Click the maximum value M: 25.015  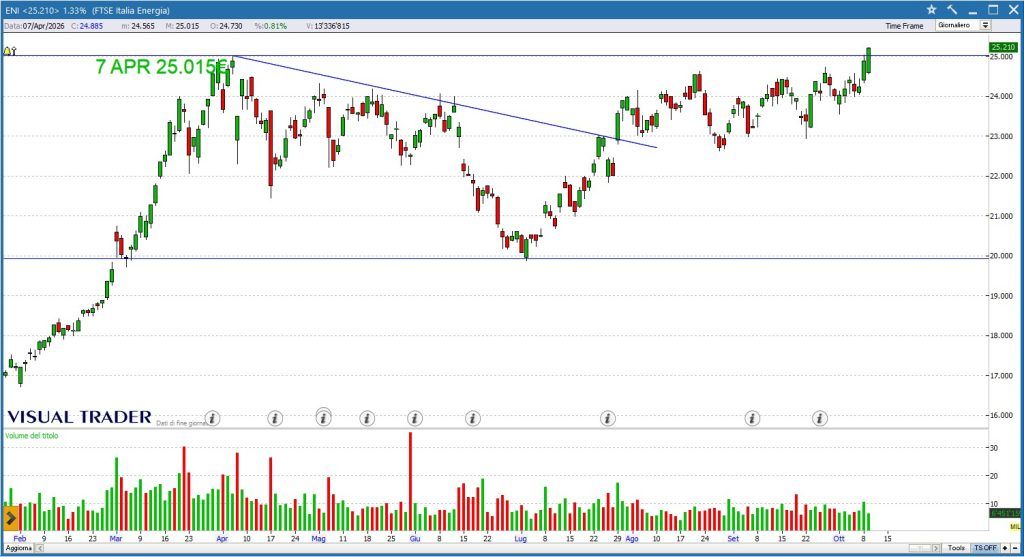pos(182,26)
